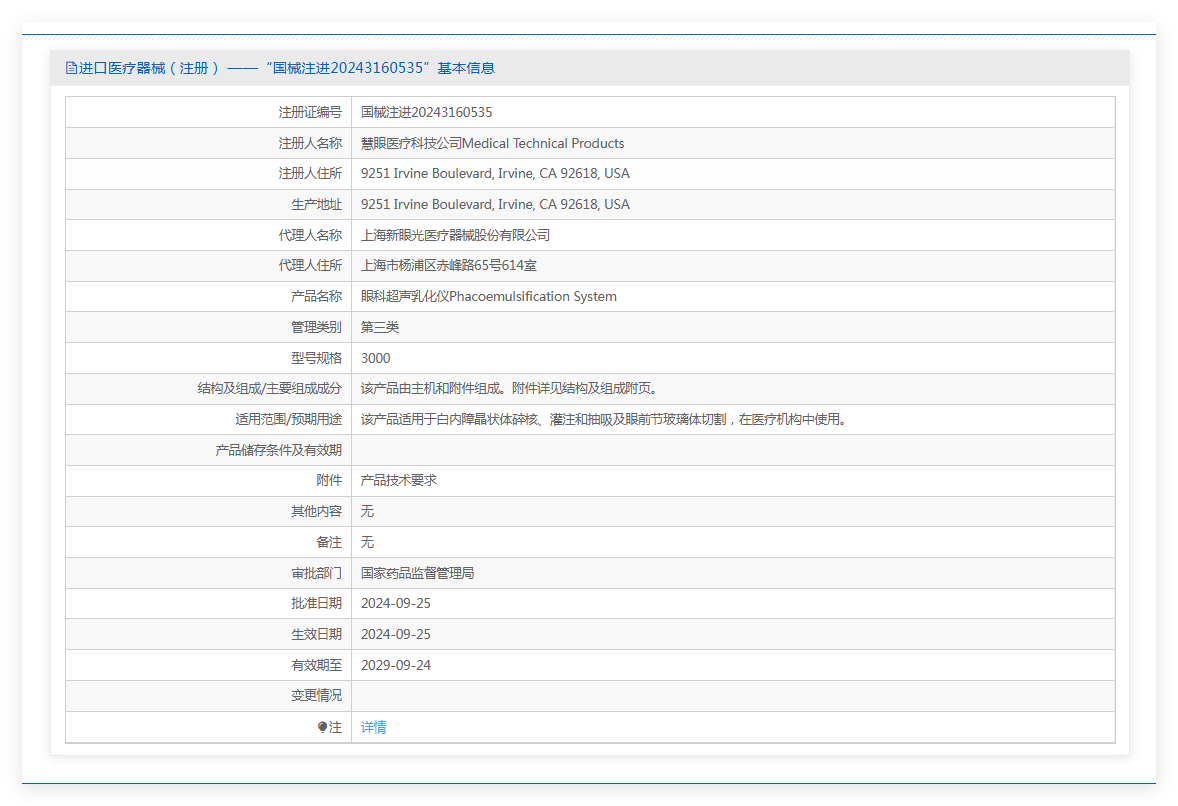Click the 型号规格 label
Image resolution: width=1178 pixels, height=806 pixels.
pos(316,358)
